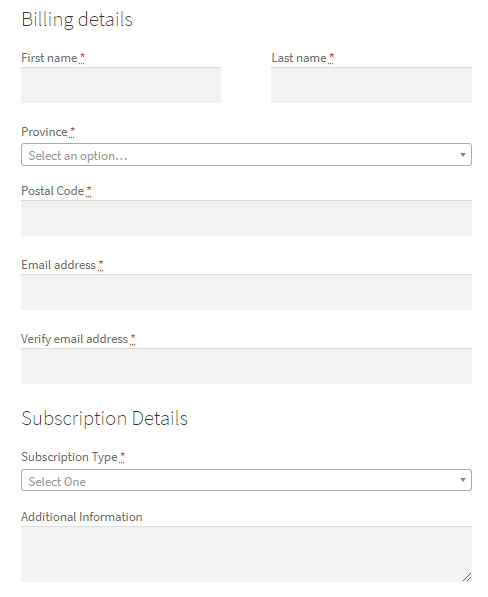Image resolution: width=488 pixels, height=597 pixels.
Task: Focus the Email address input field
Action: [x=246, y=292]
